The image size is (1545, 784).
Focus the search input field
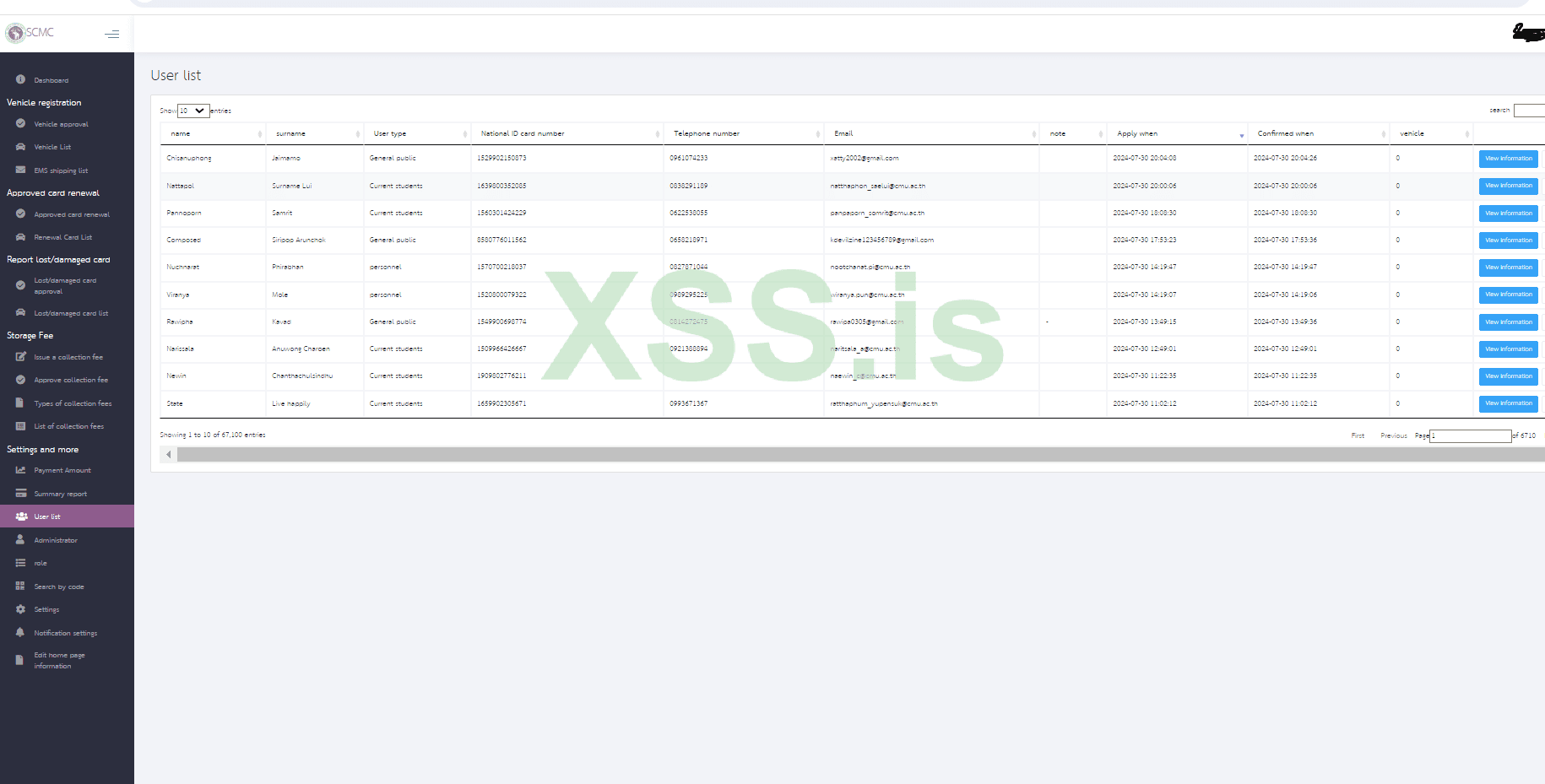pyautogui.click(x=1529, y=111)
